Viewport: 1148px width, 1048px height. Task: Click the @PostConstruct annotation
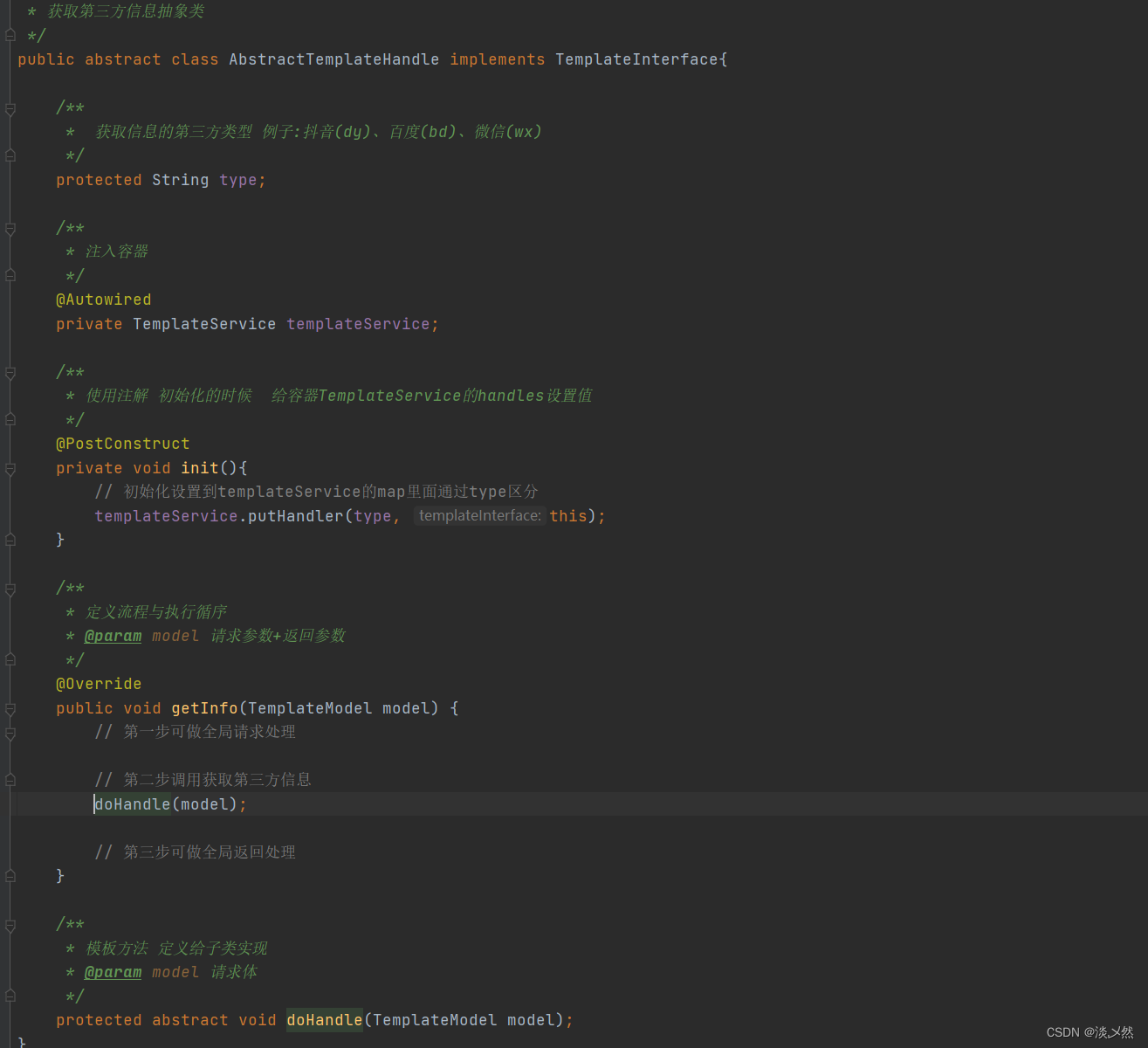(x=123, y=444)
